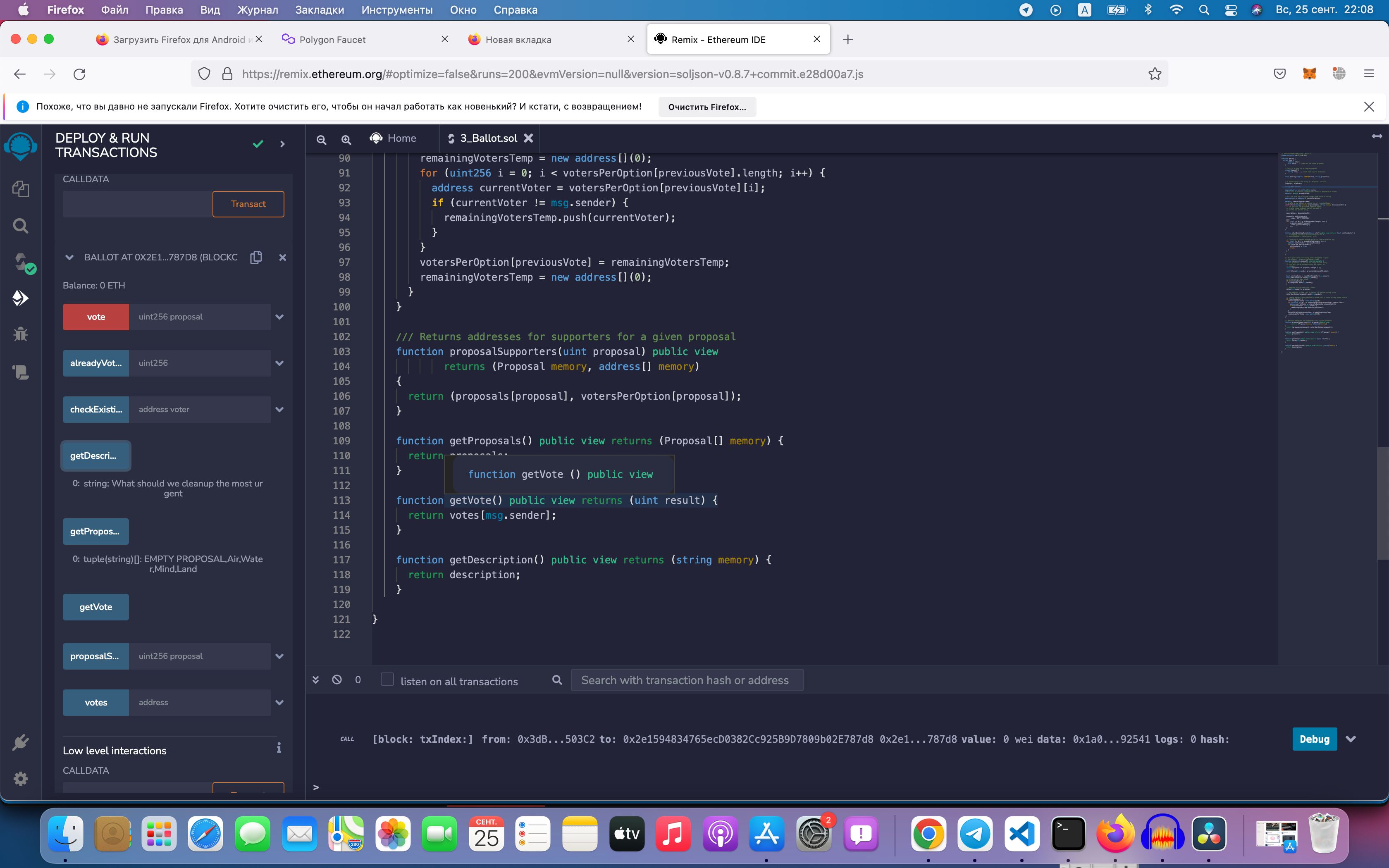Open Visual Studio Code from the Dock
Viewport: 1389px width, 868px height.
(x=1021, y=834)
